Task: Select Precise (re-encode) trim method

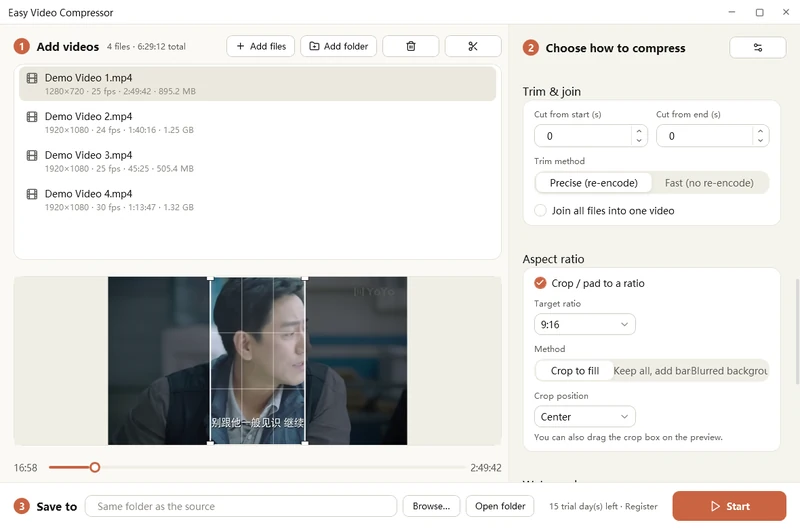Action: [593, 183]
